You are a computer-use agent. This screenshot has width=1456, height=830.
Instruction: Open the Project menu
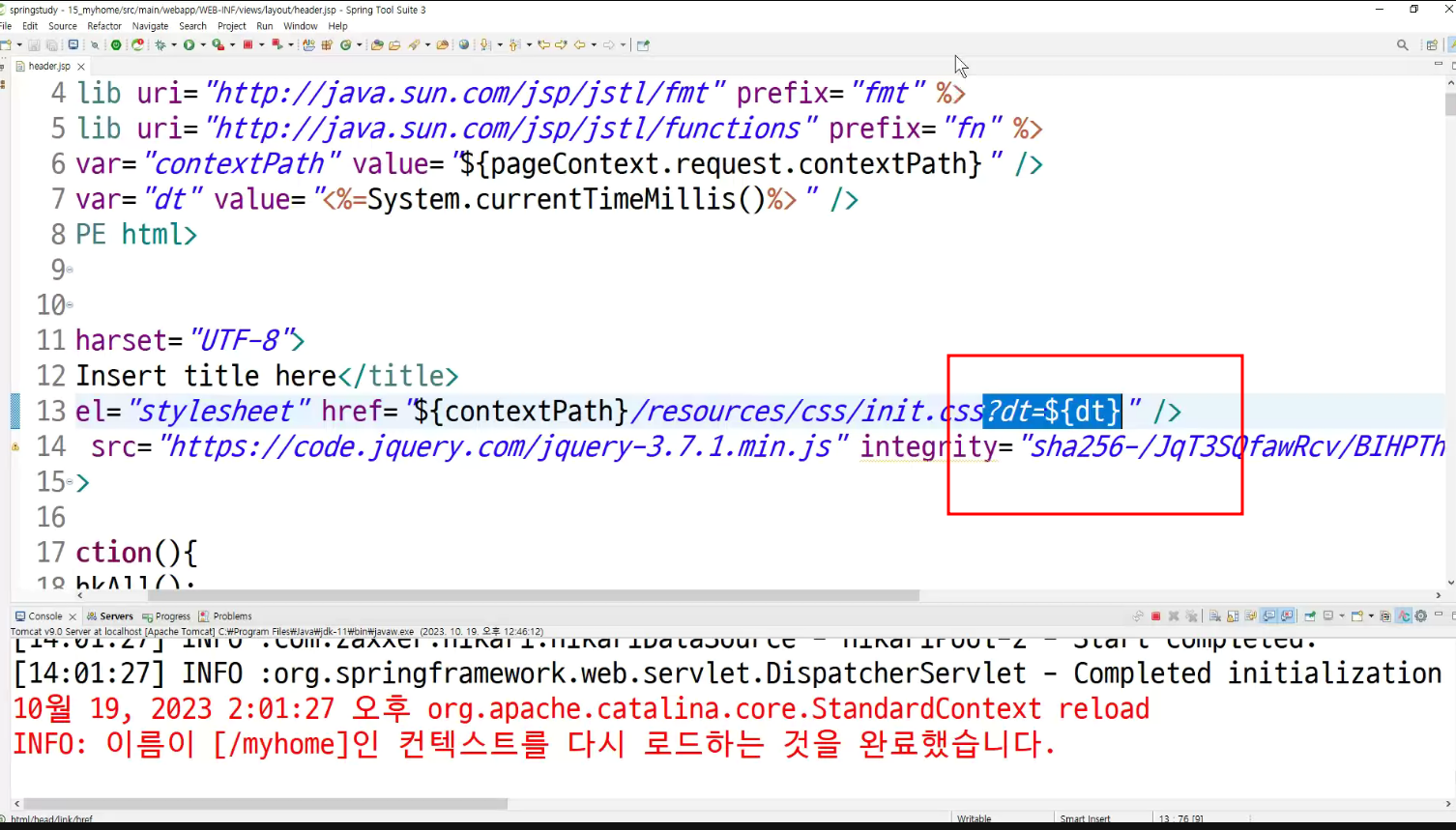(232, 26)
